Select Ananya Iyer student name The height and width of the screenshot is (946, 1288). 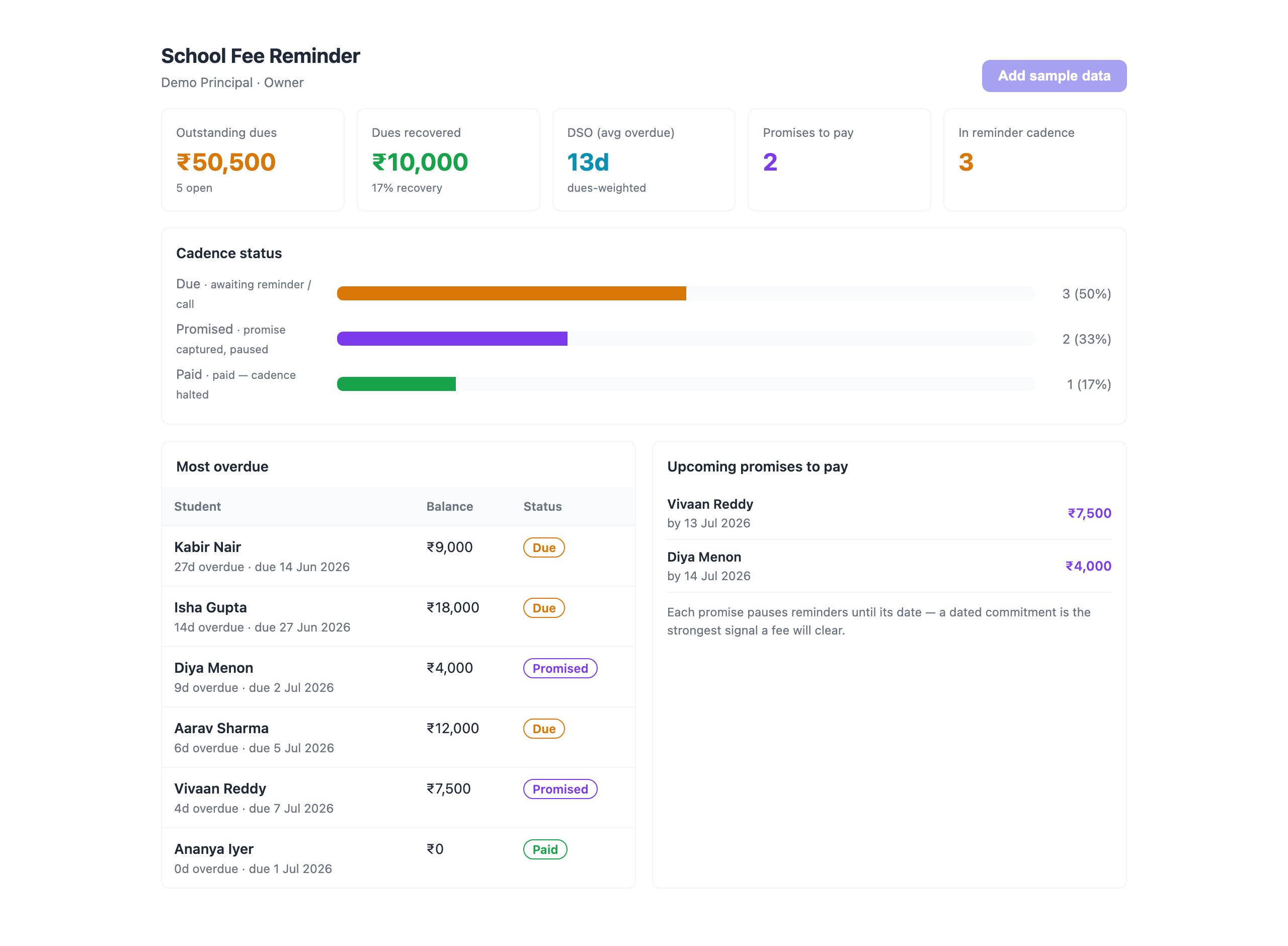213,849
